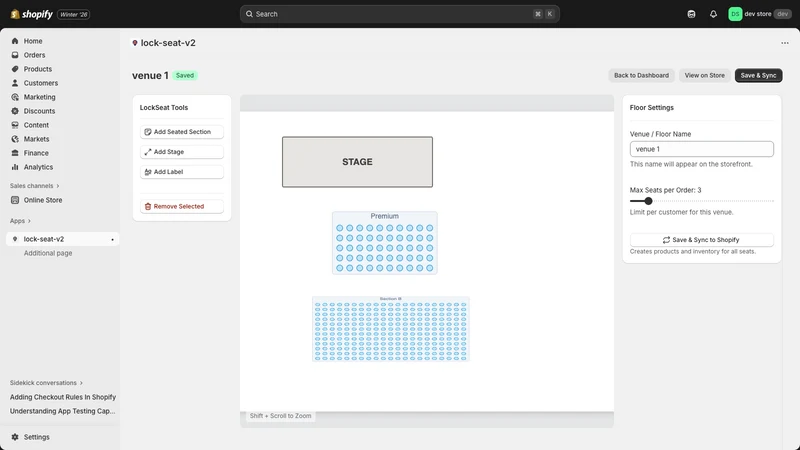Open Understanding App Testing conversation
Viewport: 800px width, 450px height.
(62, 411)
